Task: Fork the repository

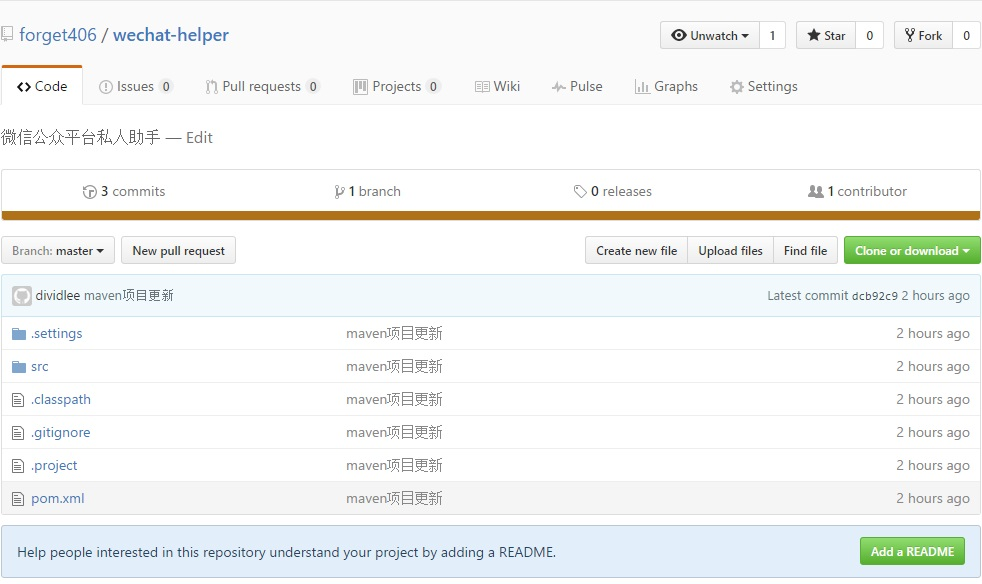Action: pos(923,35)
